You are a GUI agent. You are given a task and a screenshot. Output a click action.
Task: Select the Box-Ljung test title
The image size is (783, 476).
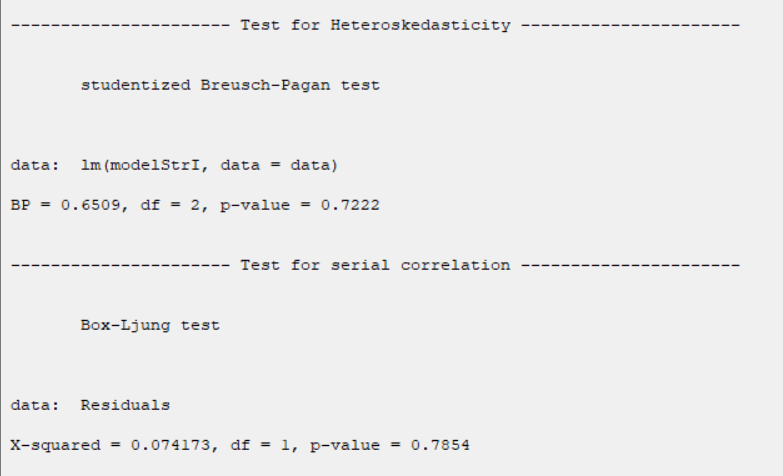(150, 325)
